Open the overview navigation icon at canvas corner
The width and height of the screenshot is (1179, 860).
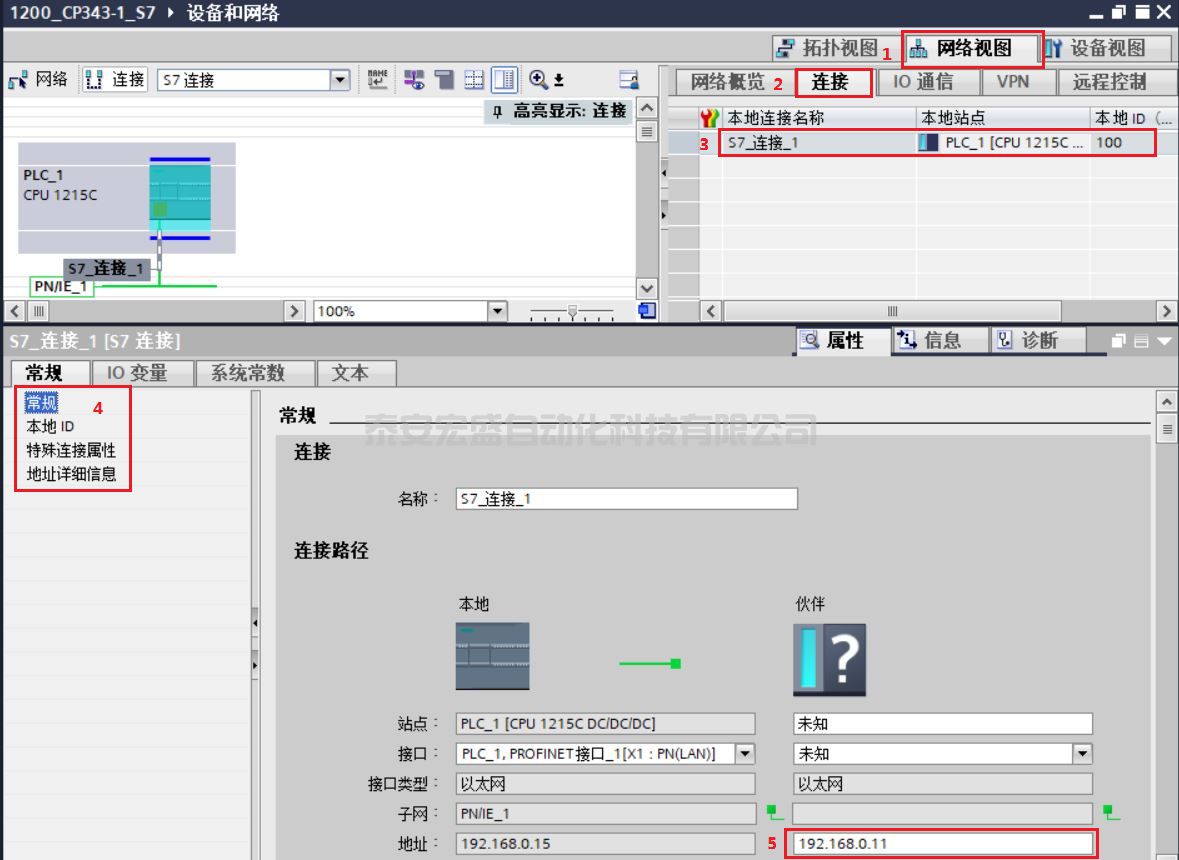click(x=648, y=310)
